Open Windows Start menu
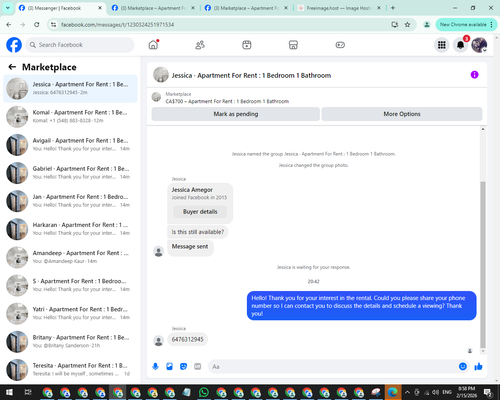 [9, 392]
